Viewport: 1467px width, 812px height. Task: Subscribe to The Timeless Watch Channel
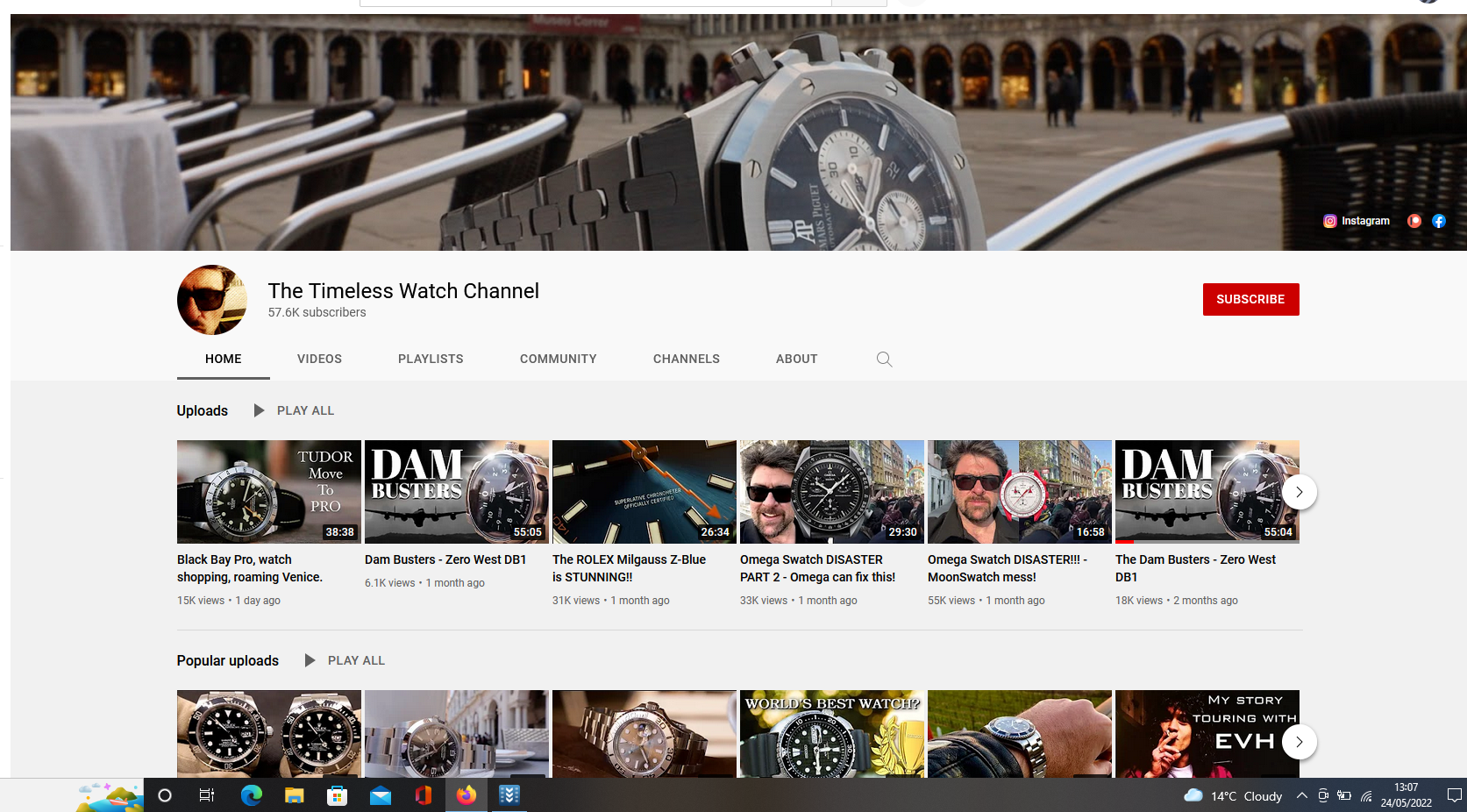pyautogui.click(x=1250, y=299)
